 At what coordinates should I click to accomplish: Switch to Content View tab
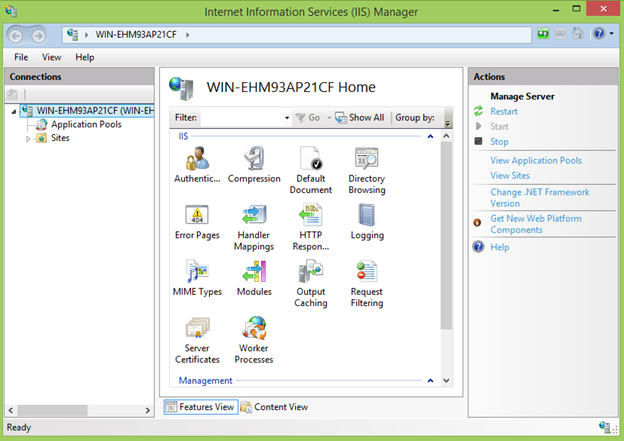275,407
